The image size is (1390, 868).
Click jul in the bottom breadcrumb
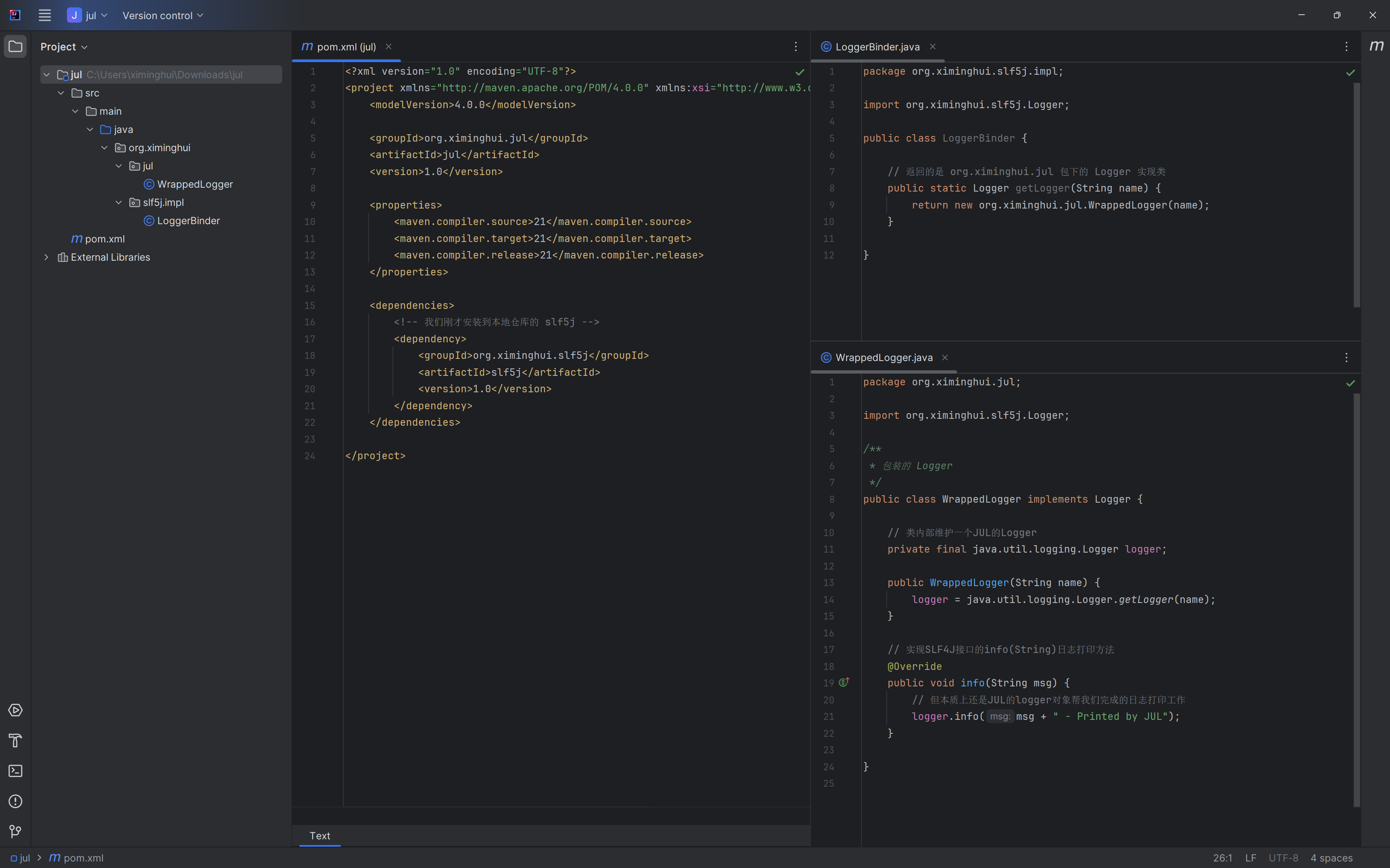[x=20, y=858]
